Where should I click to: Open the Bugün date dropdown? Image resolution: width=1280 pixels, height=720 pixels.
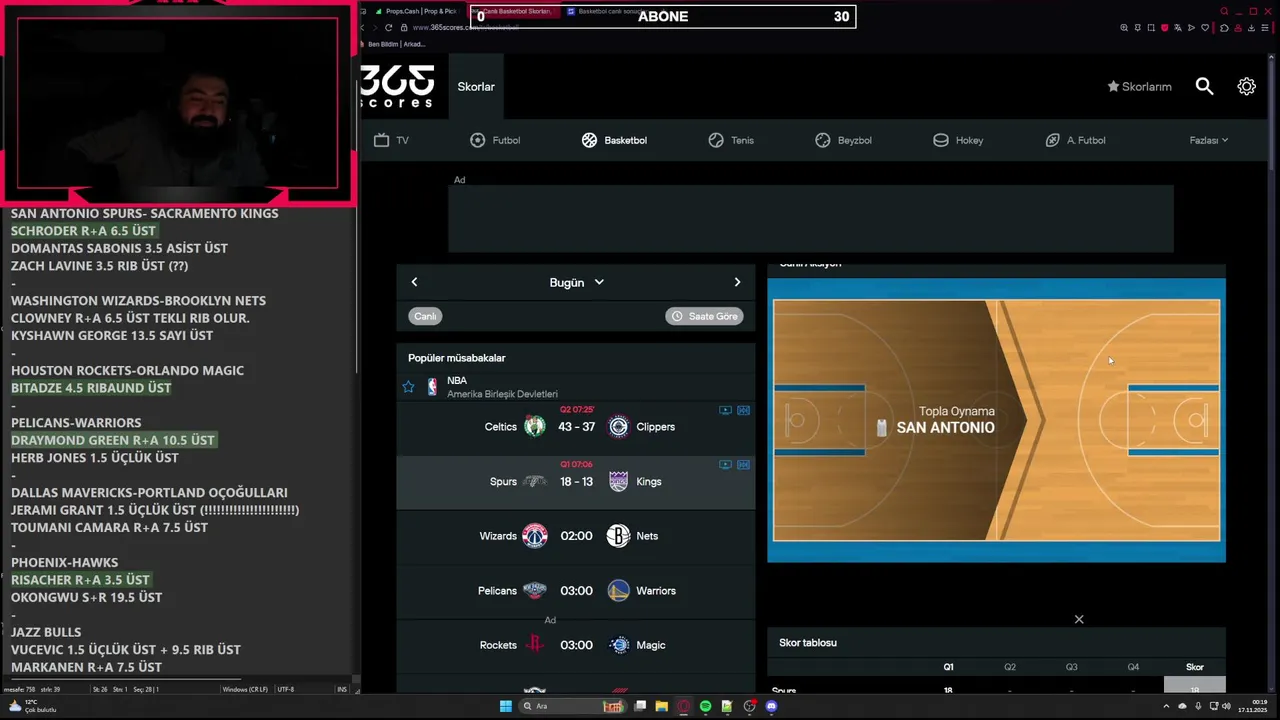(576, 283)
